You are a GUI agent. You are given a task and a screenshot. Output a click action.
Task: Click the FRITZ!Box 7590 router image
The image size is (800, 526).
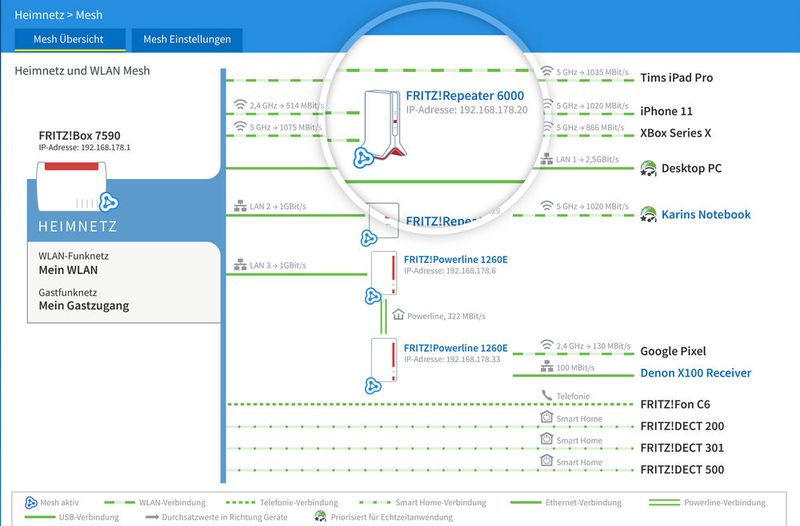pyautogui.click(x=71, y=186)
